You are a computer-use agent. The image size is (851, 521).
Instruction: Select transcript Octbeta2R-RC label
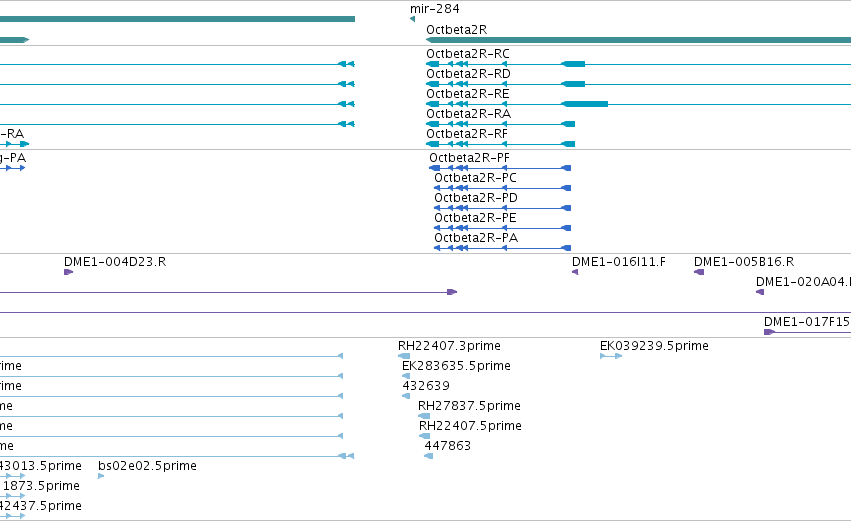click(468, 54)
